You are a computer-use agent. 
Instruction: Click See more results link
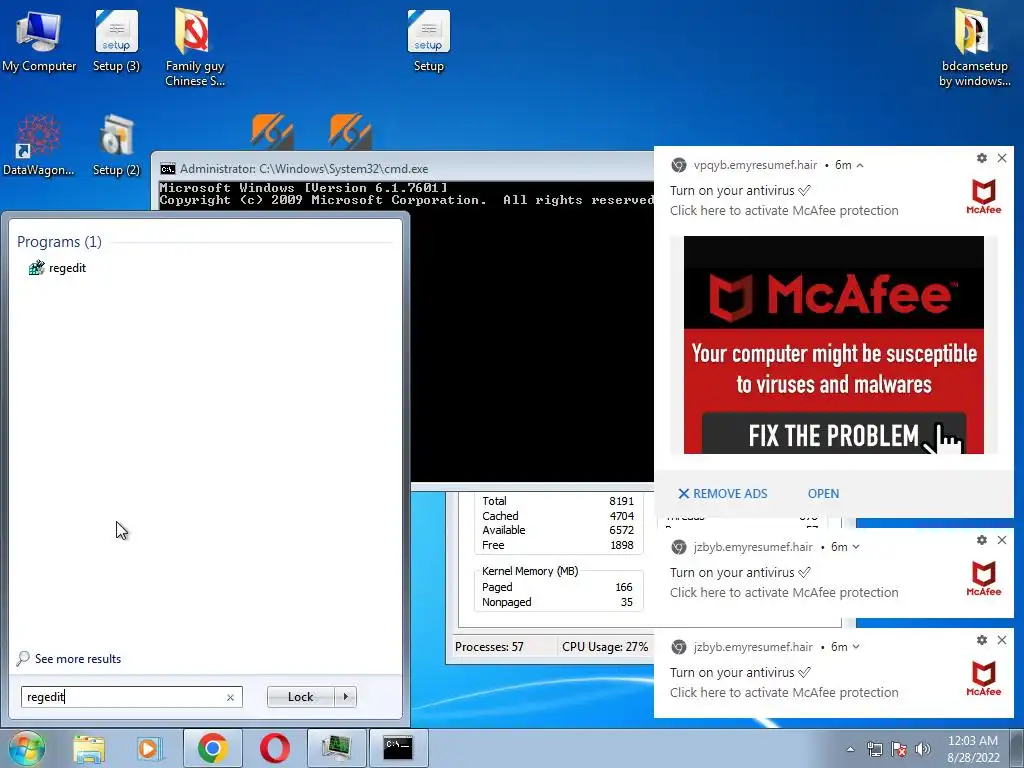click(x=69, y=658)
